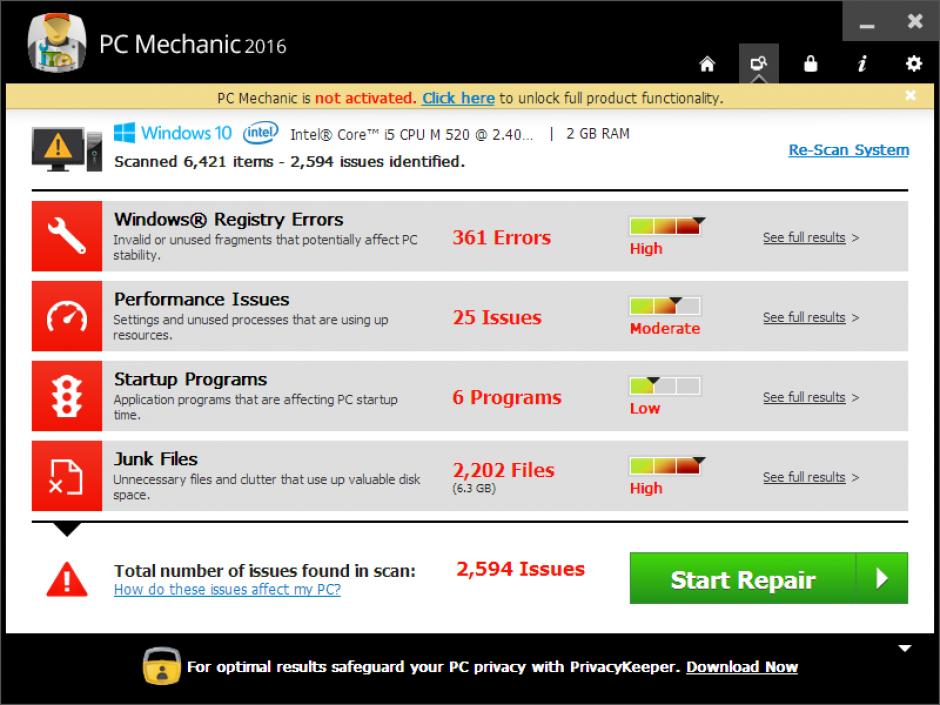Click 'Startup Programs' heading
Screen dimensions: 940x705
191,379
